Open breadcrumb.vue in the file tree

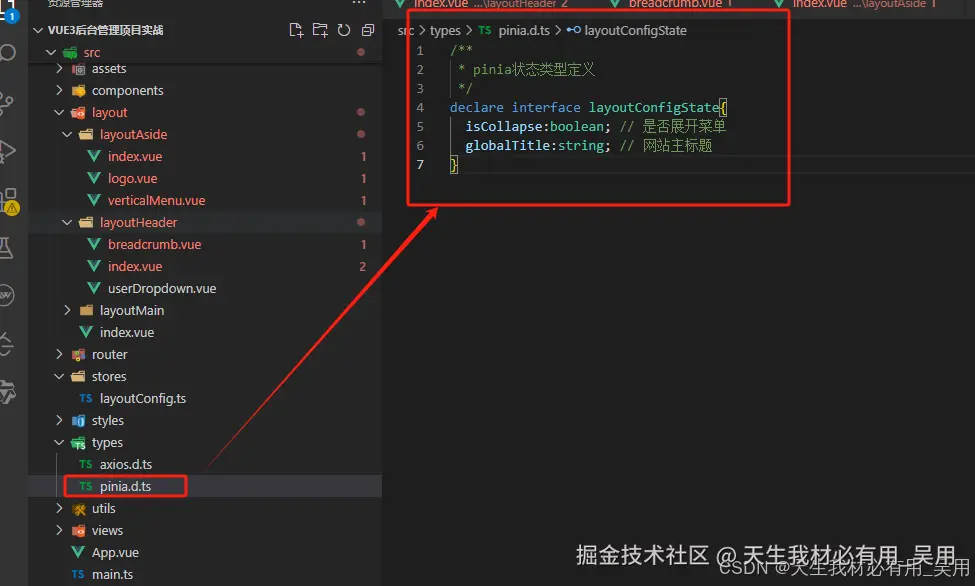coord(154,244)
